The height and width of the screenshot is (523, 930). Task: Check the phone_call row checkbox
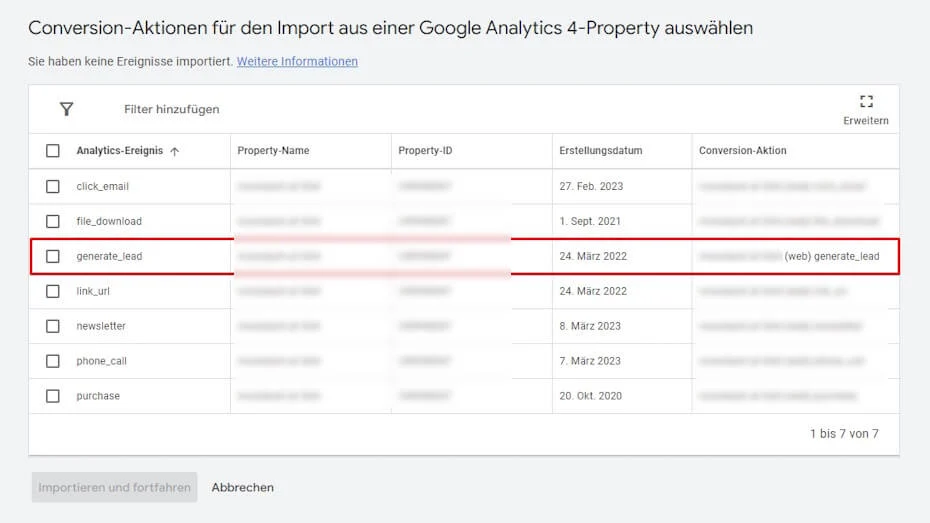tap(53, 361)
